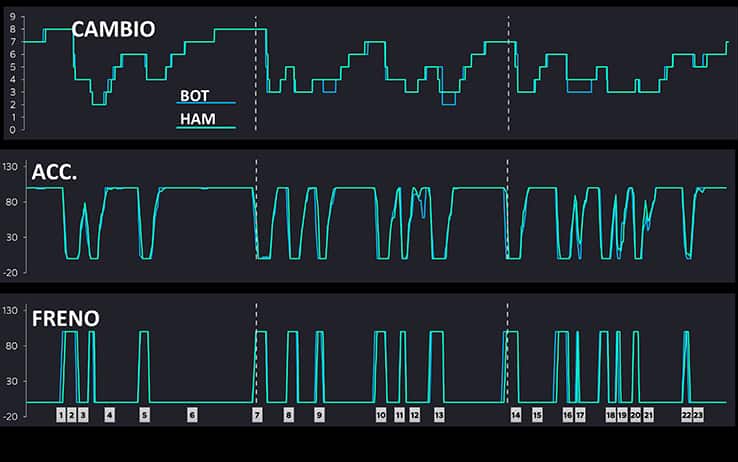Screen dimensions: 738x462
Task: Jump to corner marker 5
Action: [144, 414]
